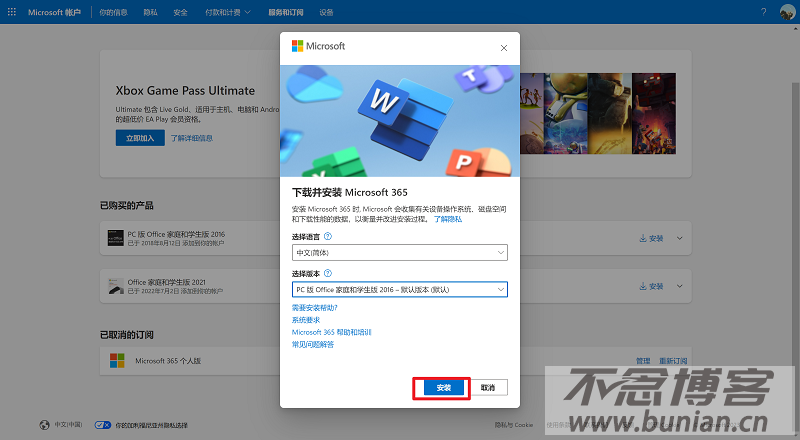Click 安装 for Office 2016 row

pos(651,238)
